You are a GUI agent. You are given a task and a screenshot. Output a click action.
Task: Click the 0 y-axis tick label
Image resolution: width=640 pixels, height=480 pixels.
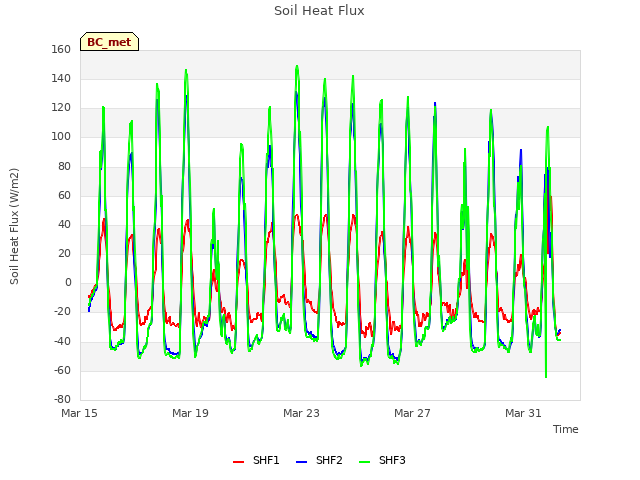(x=68, y=282)
